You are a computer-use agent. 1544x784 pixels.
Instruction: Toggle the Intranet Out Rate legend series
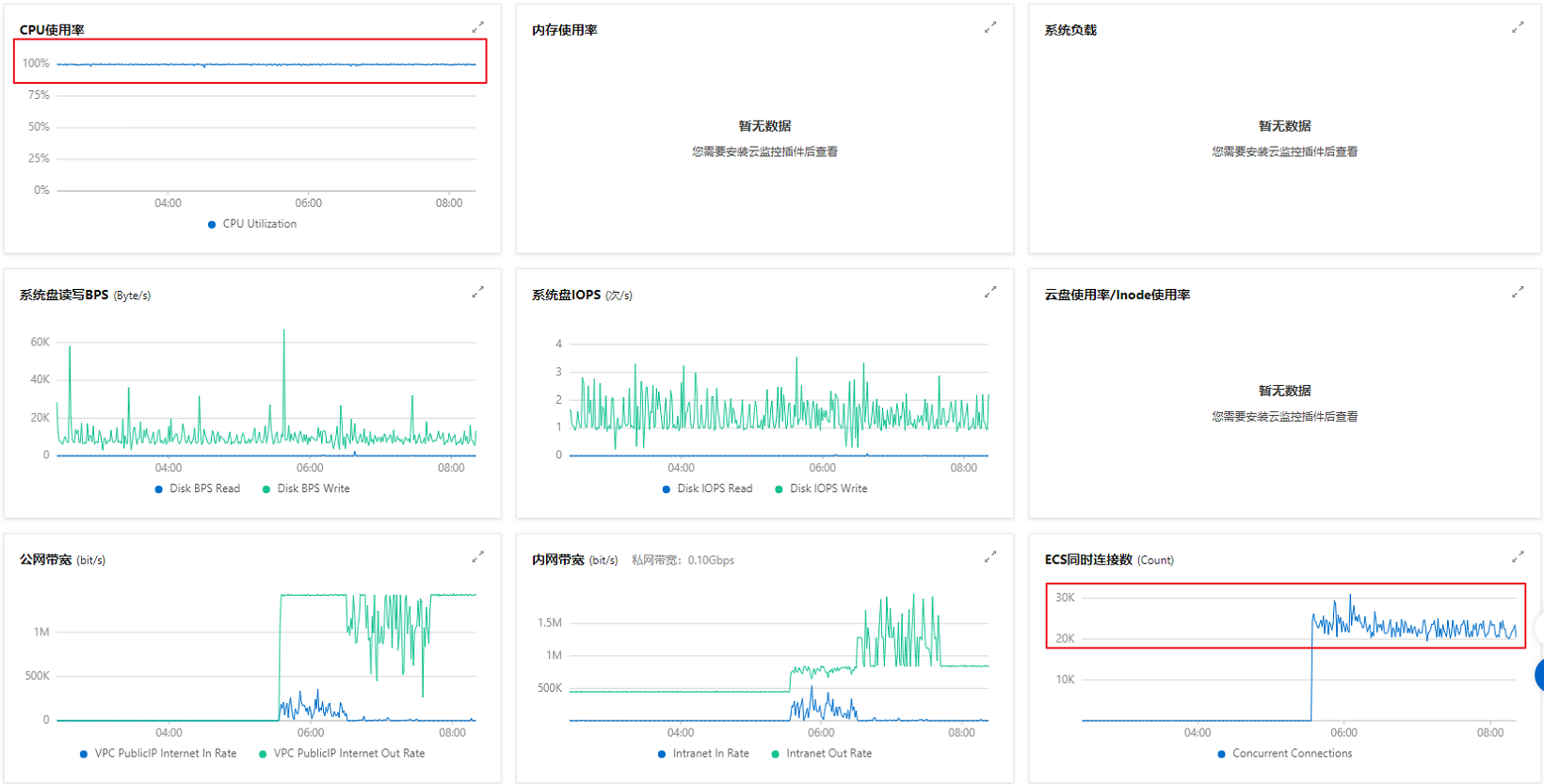tap(822, 753)
